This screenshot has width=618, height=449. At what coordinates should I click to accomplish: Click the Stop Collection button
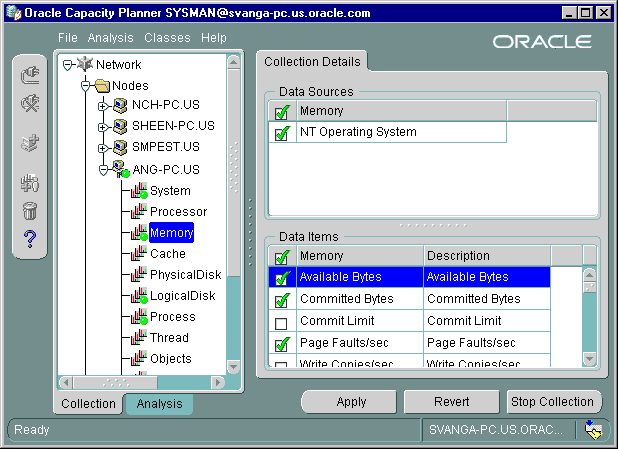point(553,402)
